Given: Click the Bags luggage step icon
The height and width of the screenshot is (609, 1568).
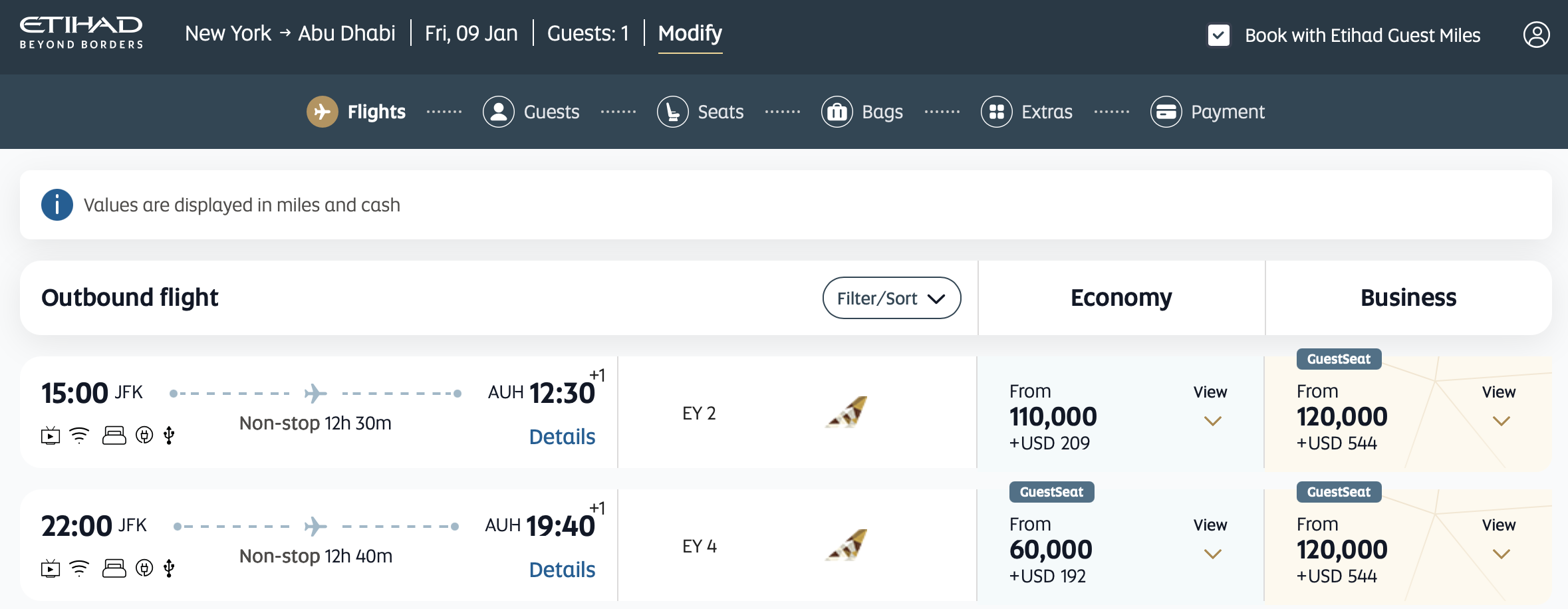Looking at the screenshot, I should pyautogui.click(x=837, y=112).
